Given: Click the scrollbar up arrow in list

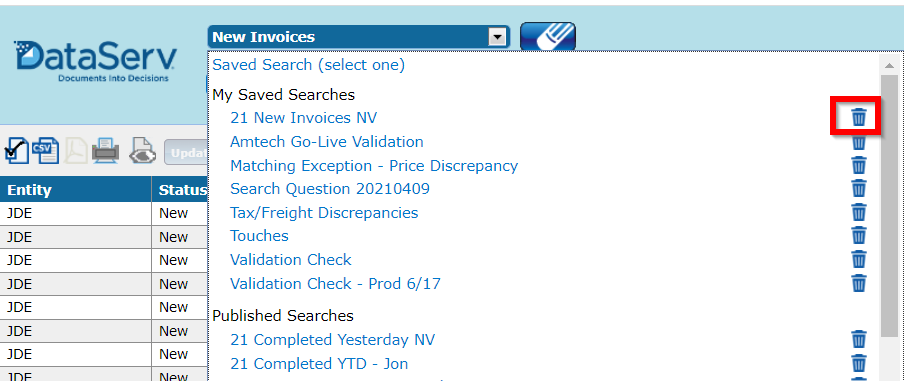Looking at the screenshot, I should coord(888,65).
